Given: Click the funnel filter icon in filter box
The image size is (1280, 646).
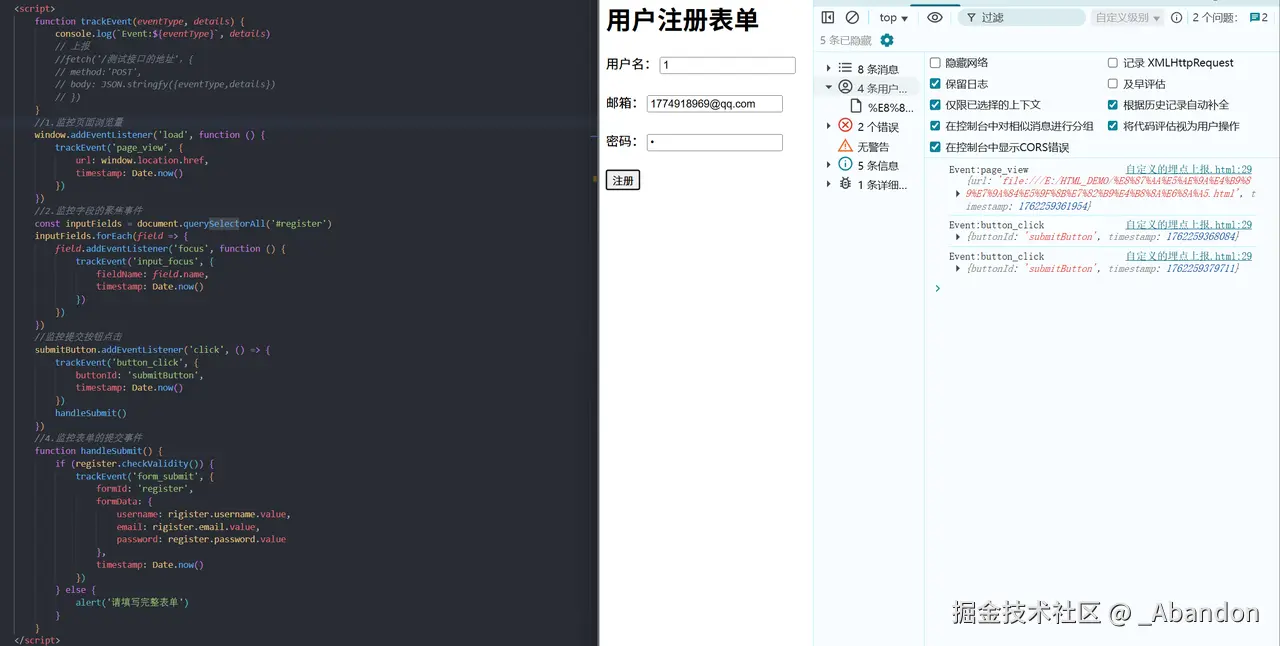Looking at the screenshot, I should pos(970,17).
